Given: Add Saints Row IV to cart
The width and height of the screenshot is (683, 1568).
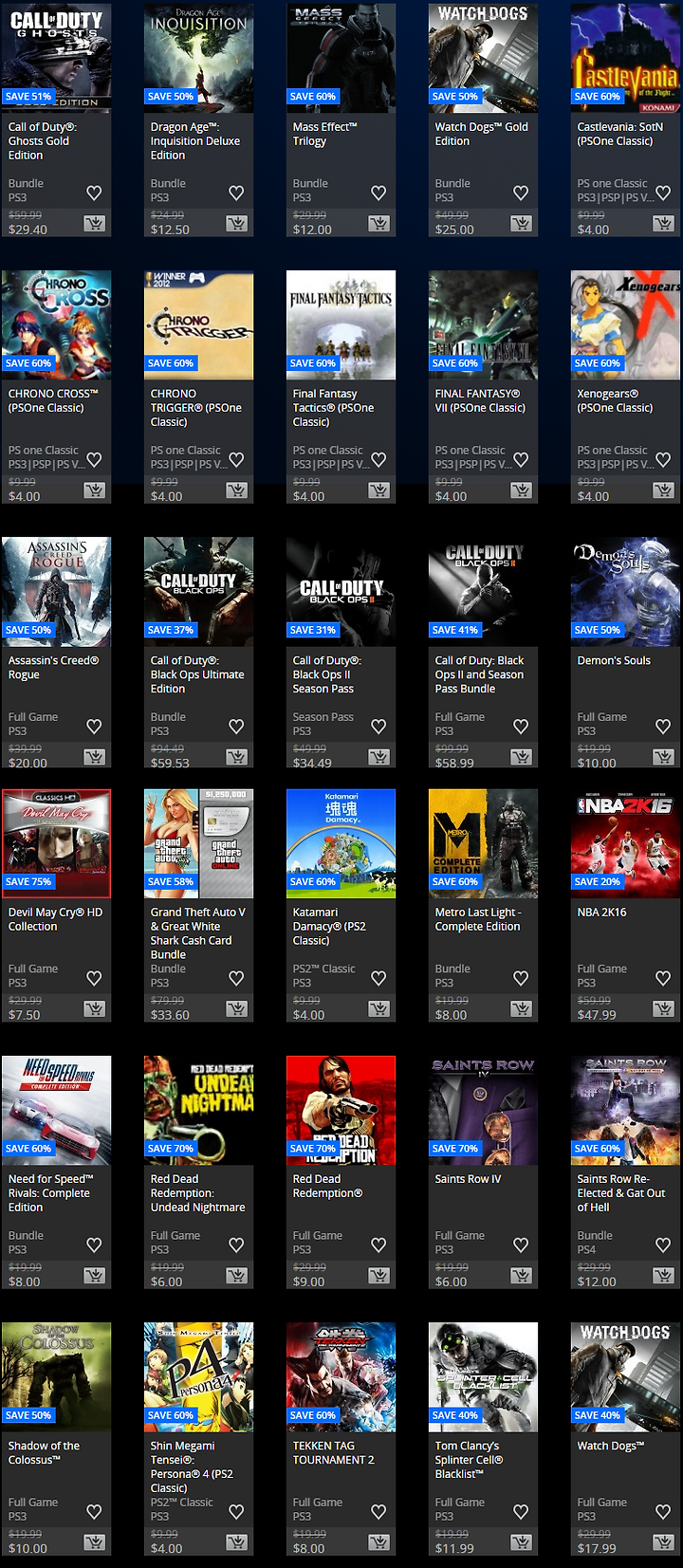Looking at the screenshot, I should tap(522, 1276).
